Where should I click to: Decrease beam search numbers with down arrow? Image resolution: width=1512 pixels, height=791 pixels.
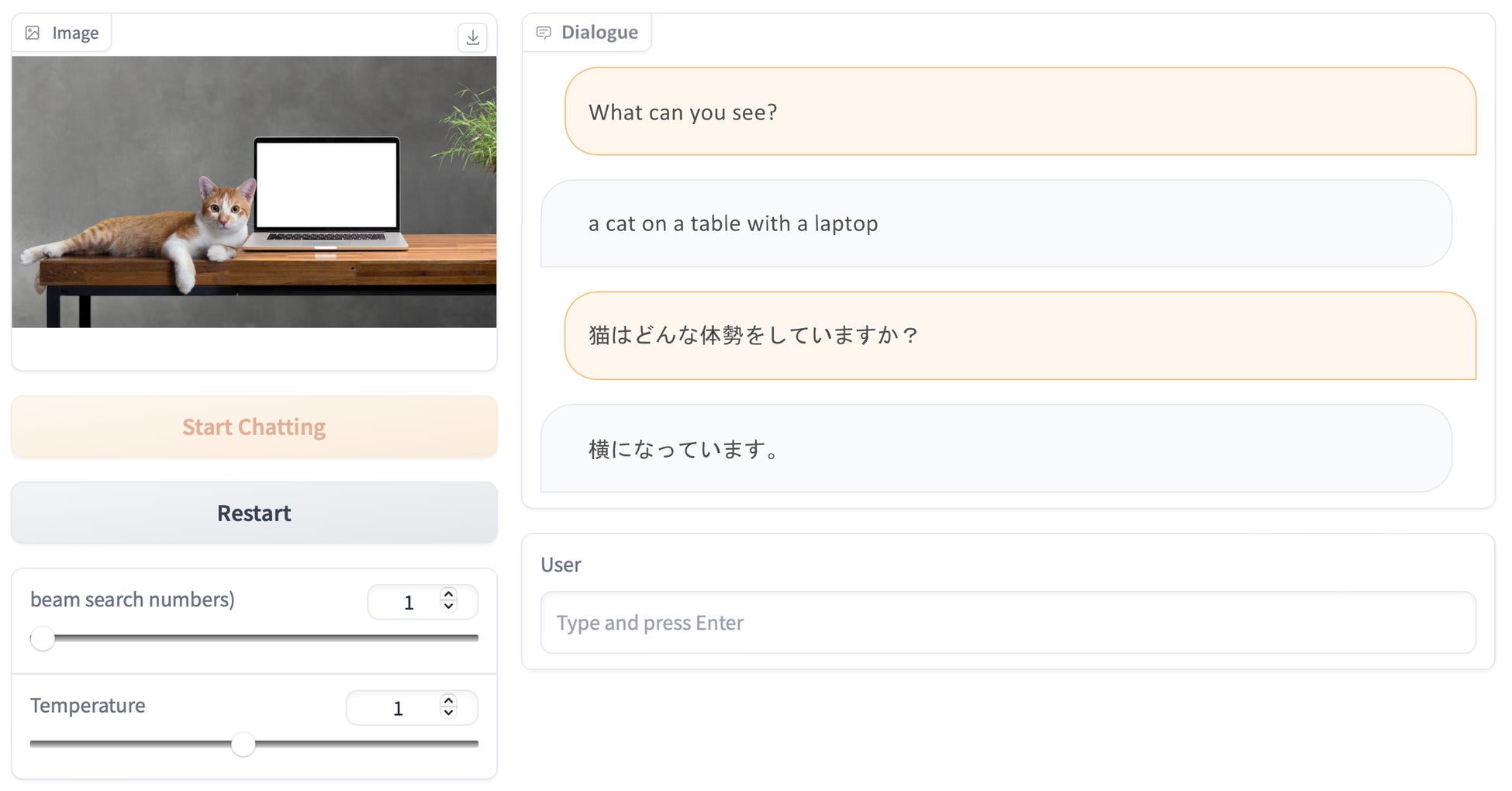click(x=448, y=607)
